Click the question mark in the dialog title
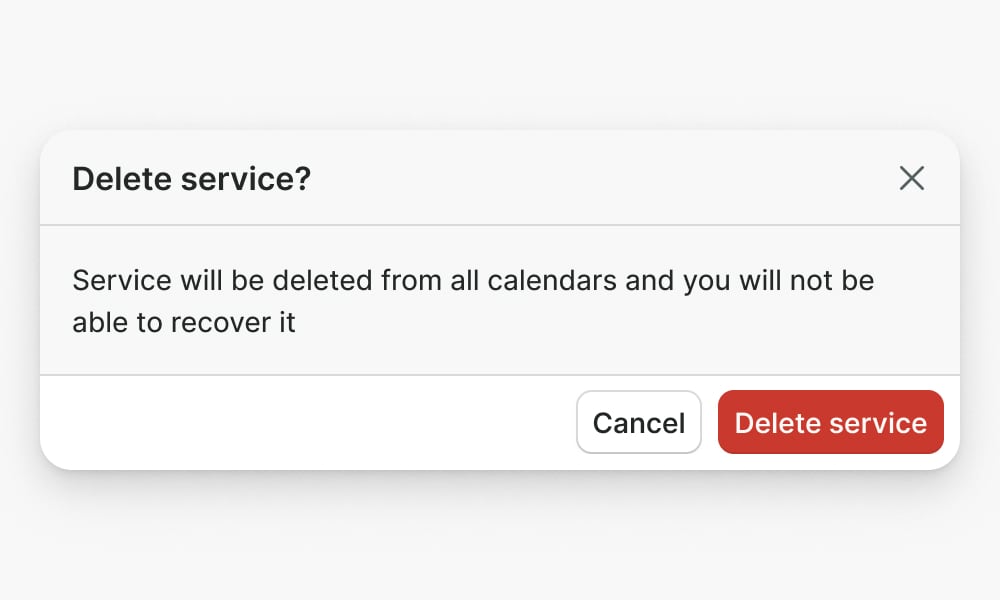Image resolution: width=1000 pixels, height=600 pixels. 304,180
